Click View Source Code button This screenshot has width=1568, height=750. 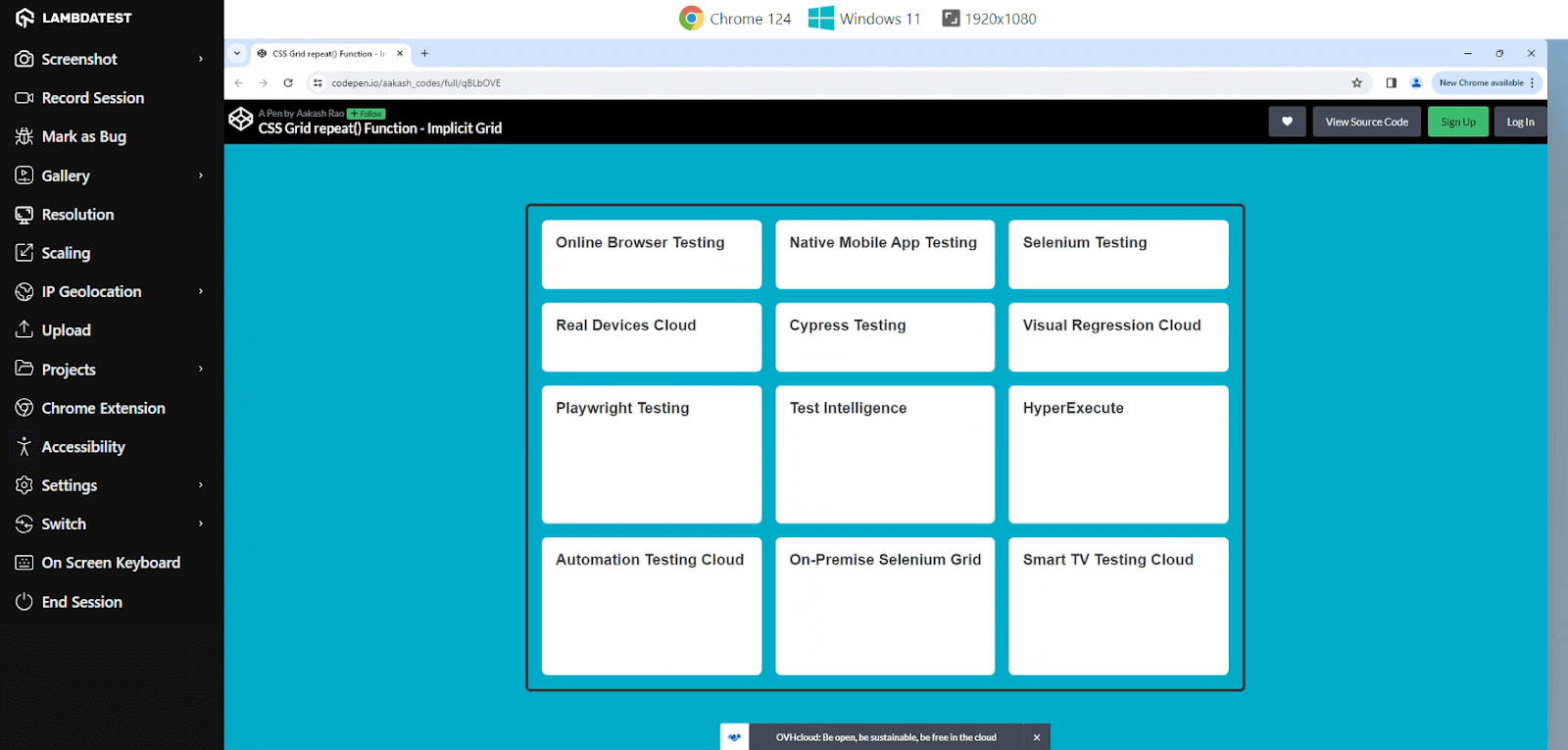click(1366, 122)
